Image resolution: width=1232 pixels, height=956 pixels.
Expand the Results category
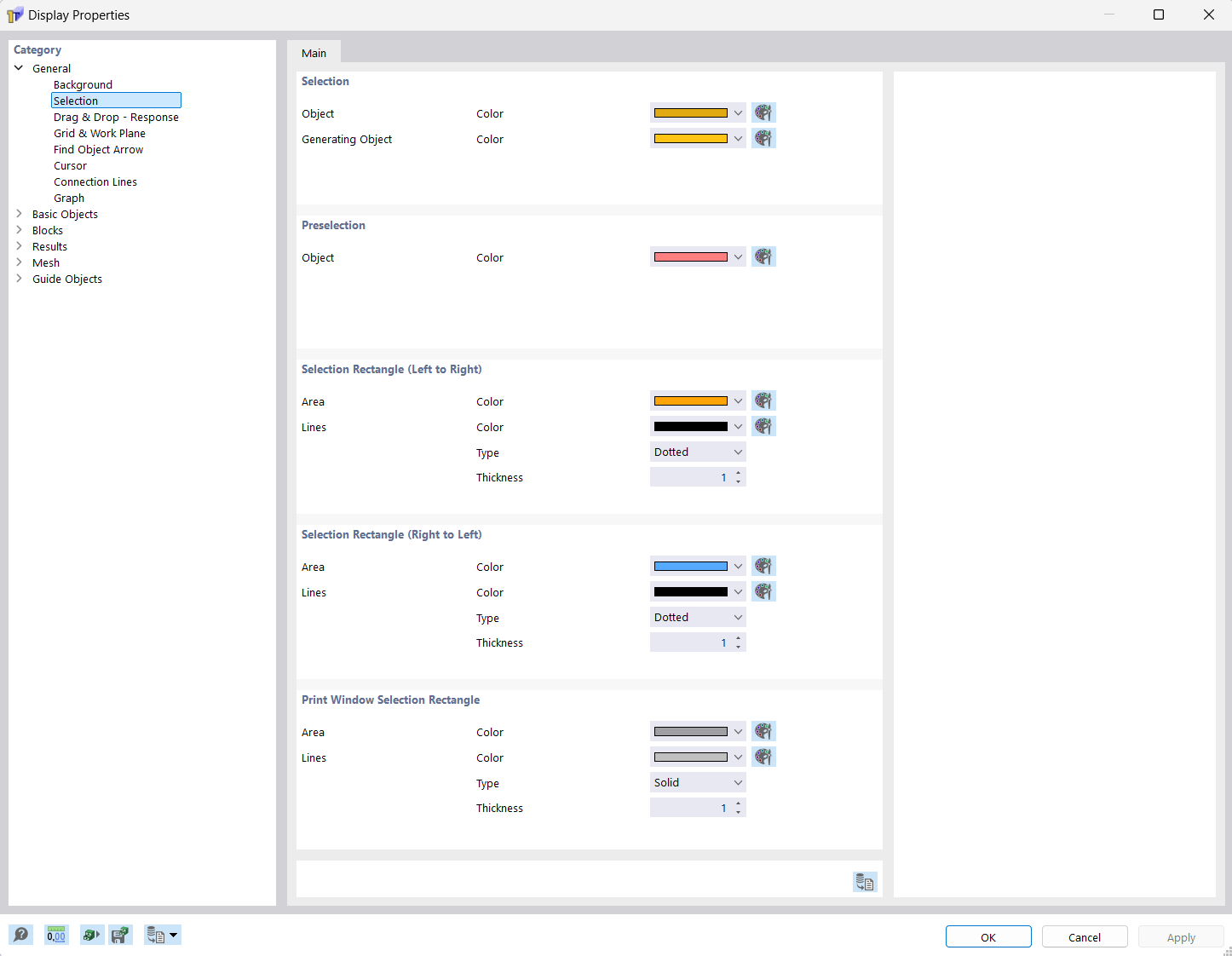19,246
